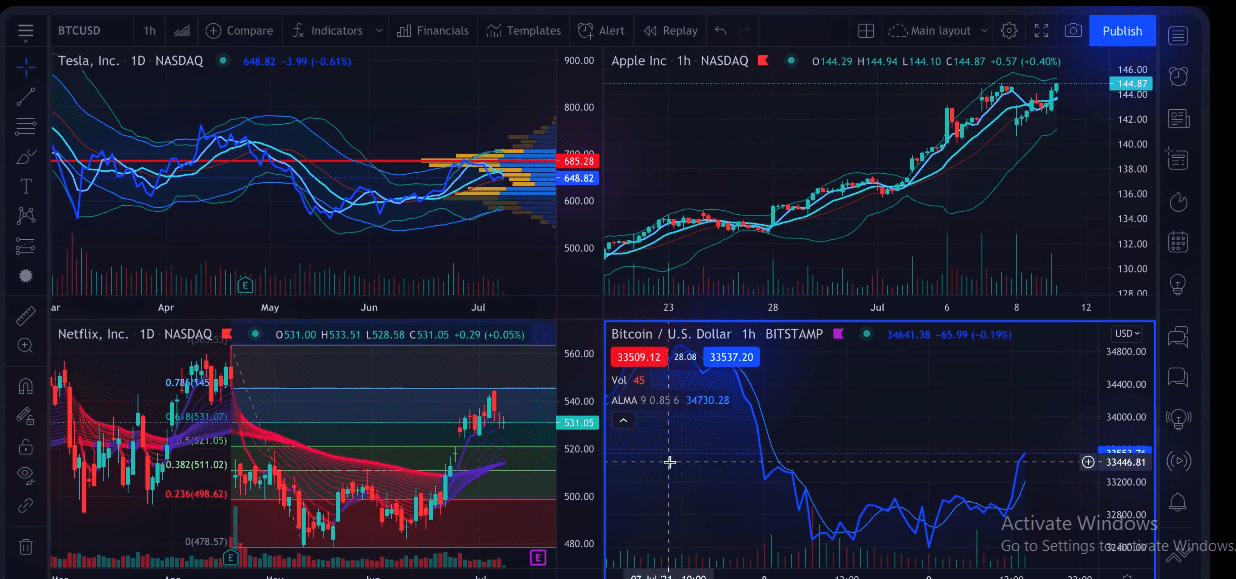Open the icons and stickers tool
Image resolution: width=1236 pixels, height=579 pixels.
[26, 275]
